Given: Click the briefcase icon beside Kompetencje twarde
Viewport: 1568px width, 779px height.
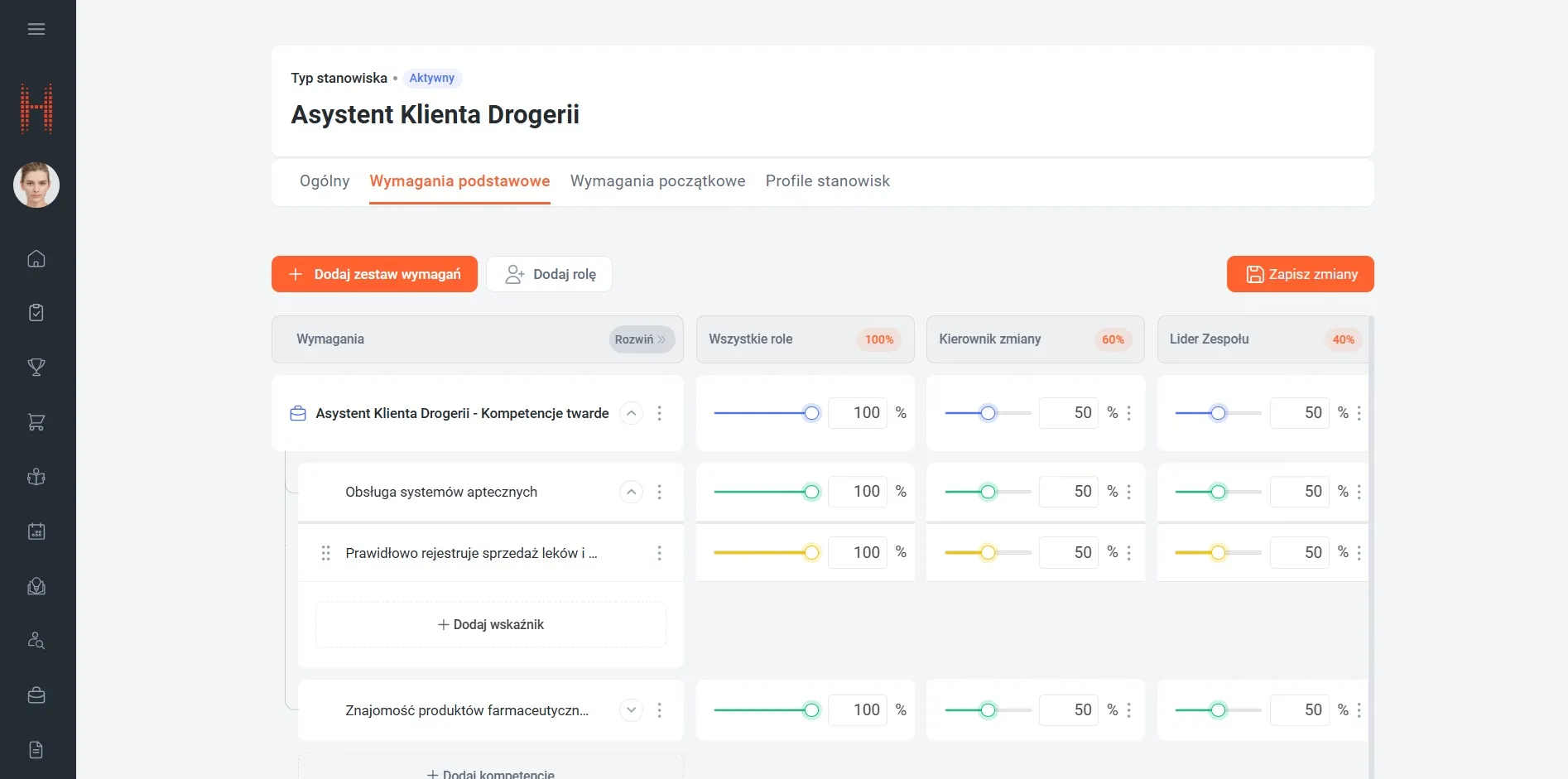Looking at the screenshot, I should 298,413.
